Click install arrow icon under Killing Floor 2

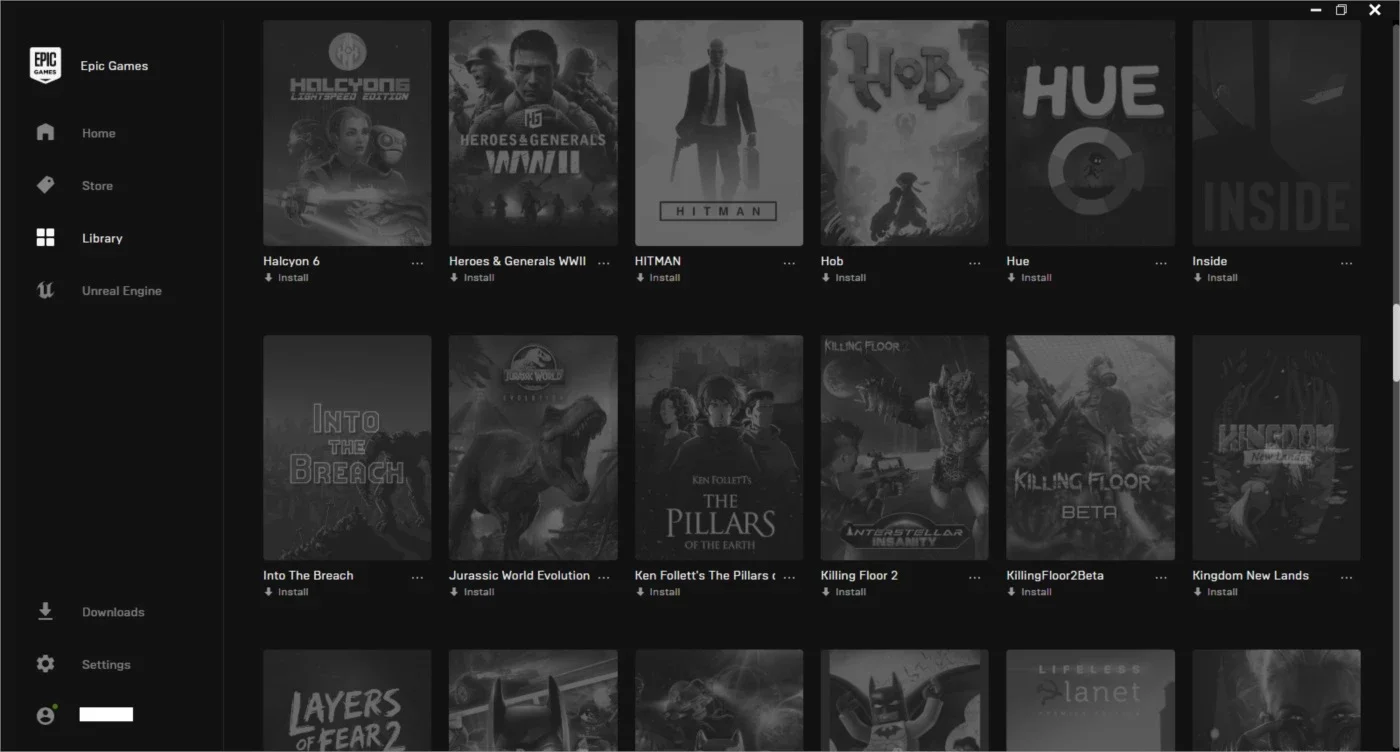pos(826,592)
